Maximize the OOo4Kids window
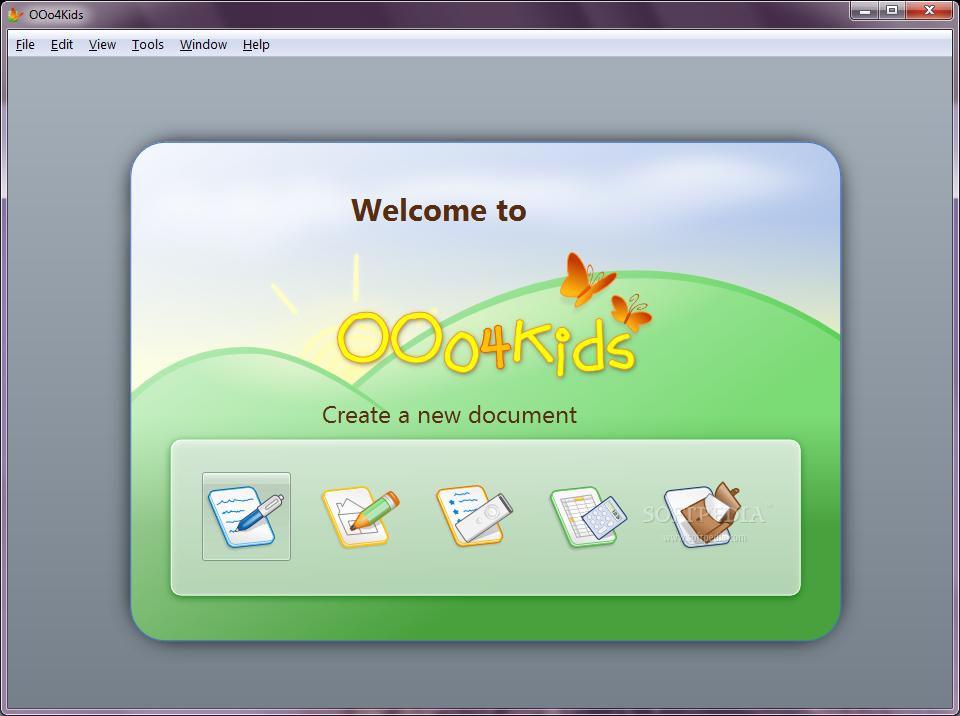This screenshot has height=716, width=960. (893, 10)
